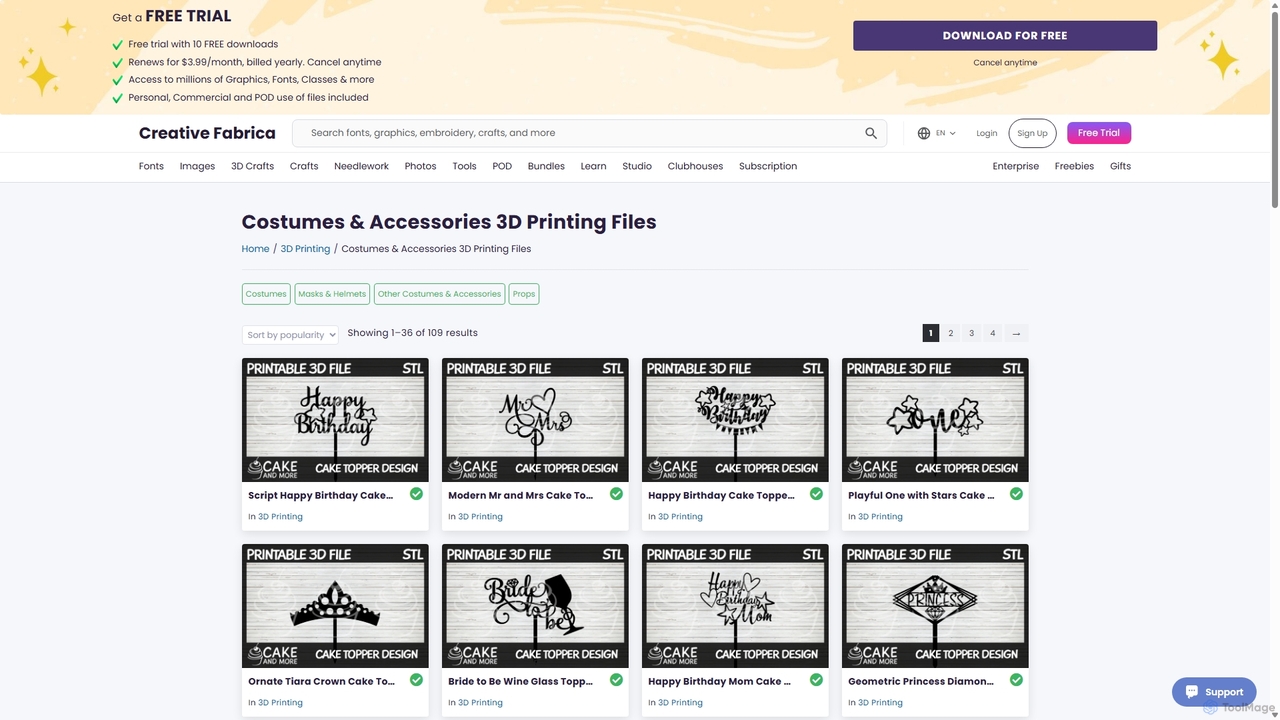Open the Crafts menu

[x=304, y=166]
